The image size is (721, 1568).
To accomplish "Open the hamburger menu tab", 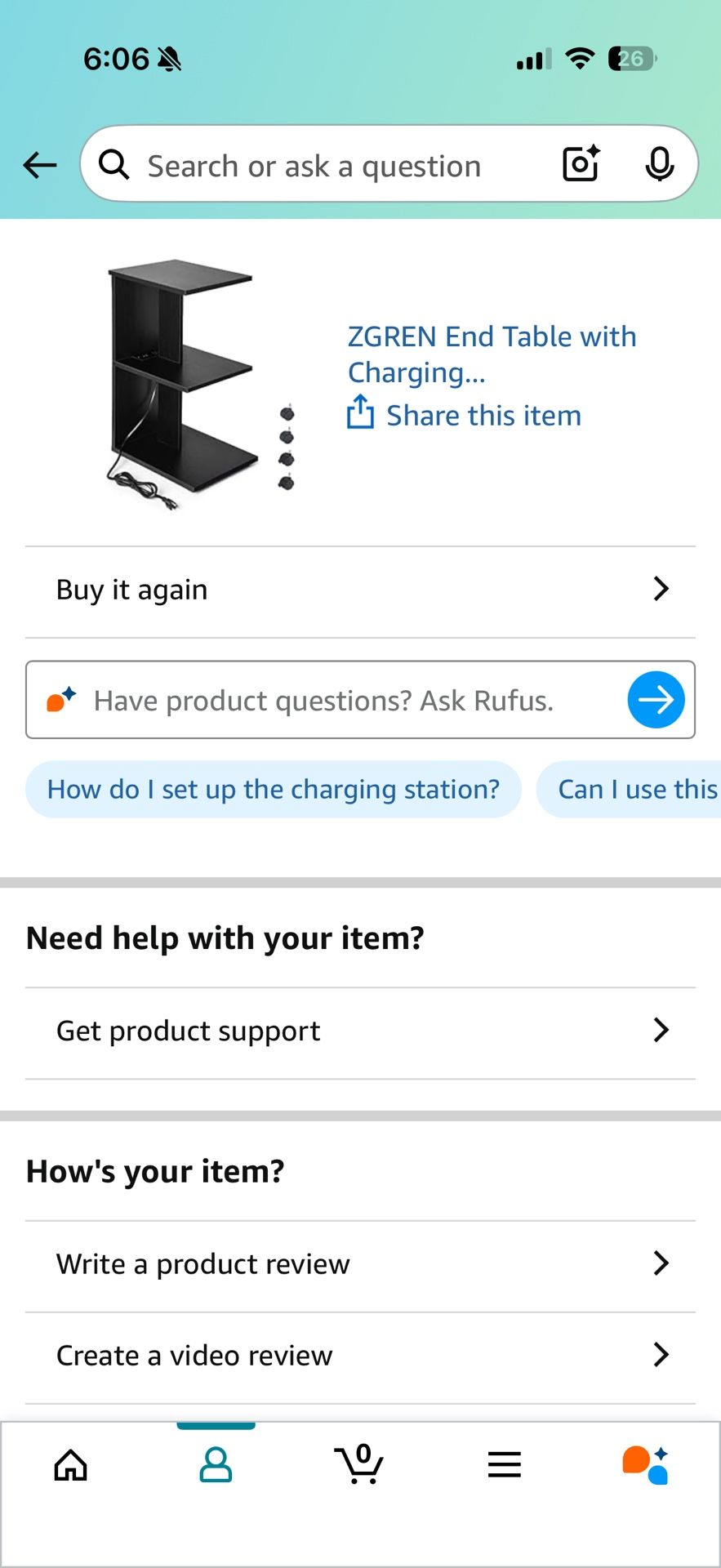I will (504, 1465).
